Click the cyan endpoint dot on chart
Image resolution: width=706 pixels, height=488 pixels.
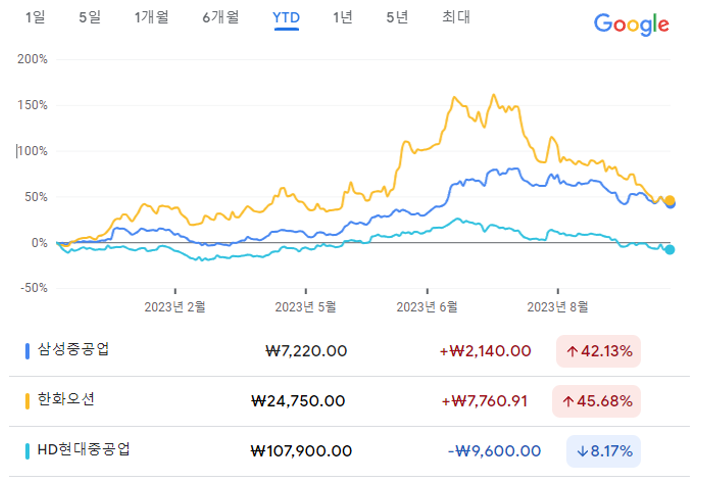(670, 249)
